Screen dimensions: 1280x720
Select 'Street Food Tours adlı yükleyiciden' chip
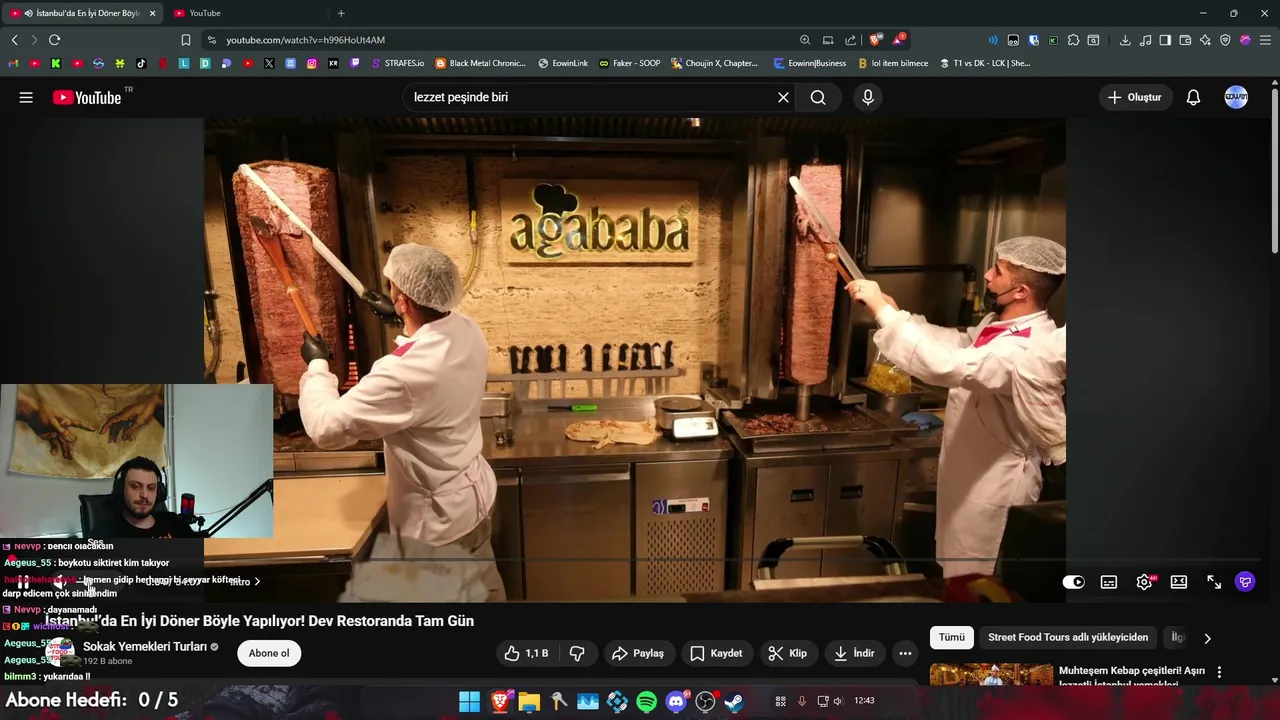(x=1068, y=637)
